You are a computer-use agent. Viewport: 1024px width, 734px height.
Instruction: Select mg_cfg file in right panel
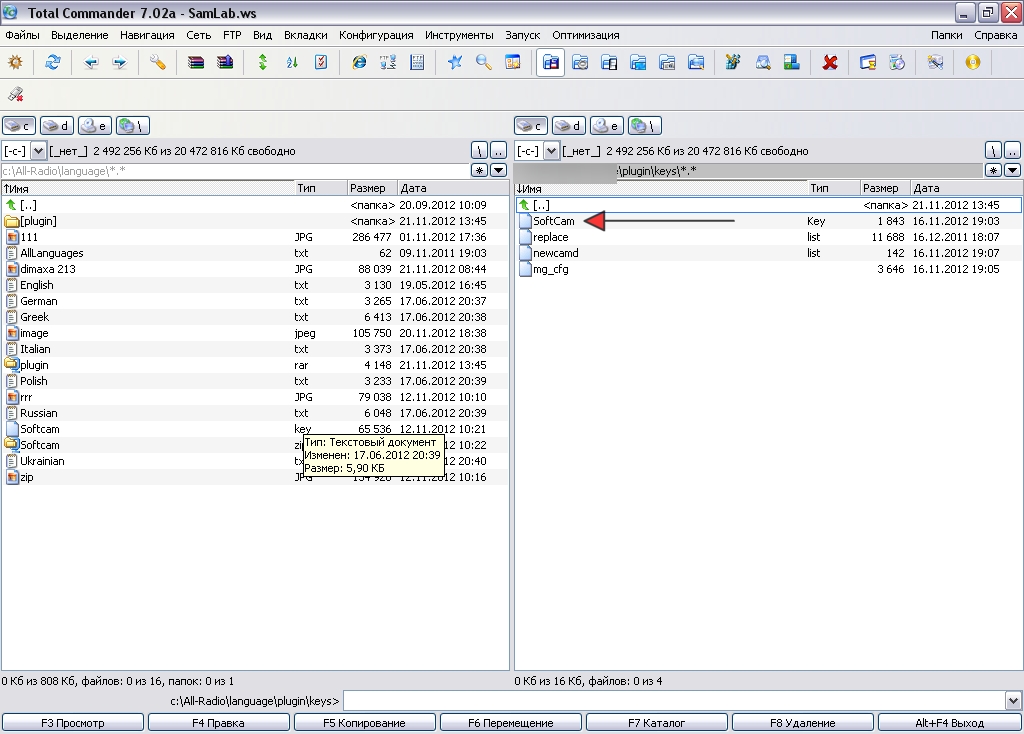(768, 269)
